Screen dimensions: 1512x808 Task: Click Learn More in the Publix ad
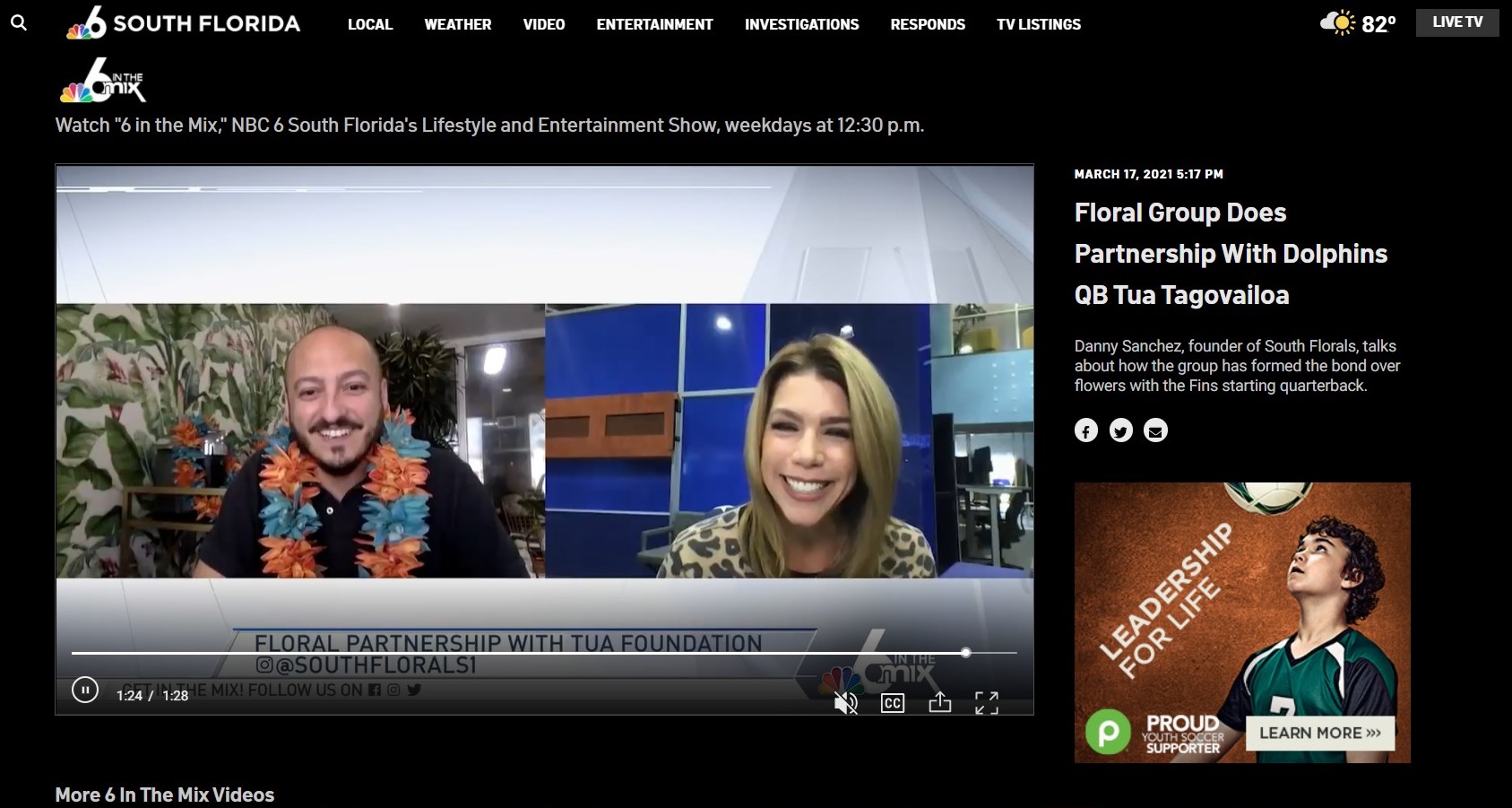tap(1320, 733)
